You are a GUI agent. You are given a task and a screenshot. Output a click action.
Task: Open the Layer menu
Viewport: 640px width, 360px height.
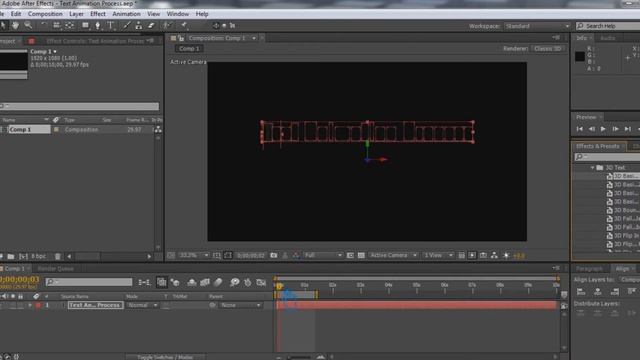(76, 14)
